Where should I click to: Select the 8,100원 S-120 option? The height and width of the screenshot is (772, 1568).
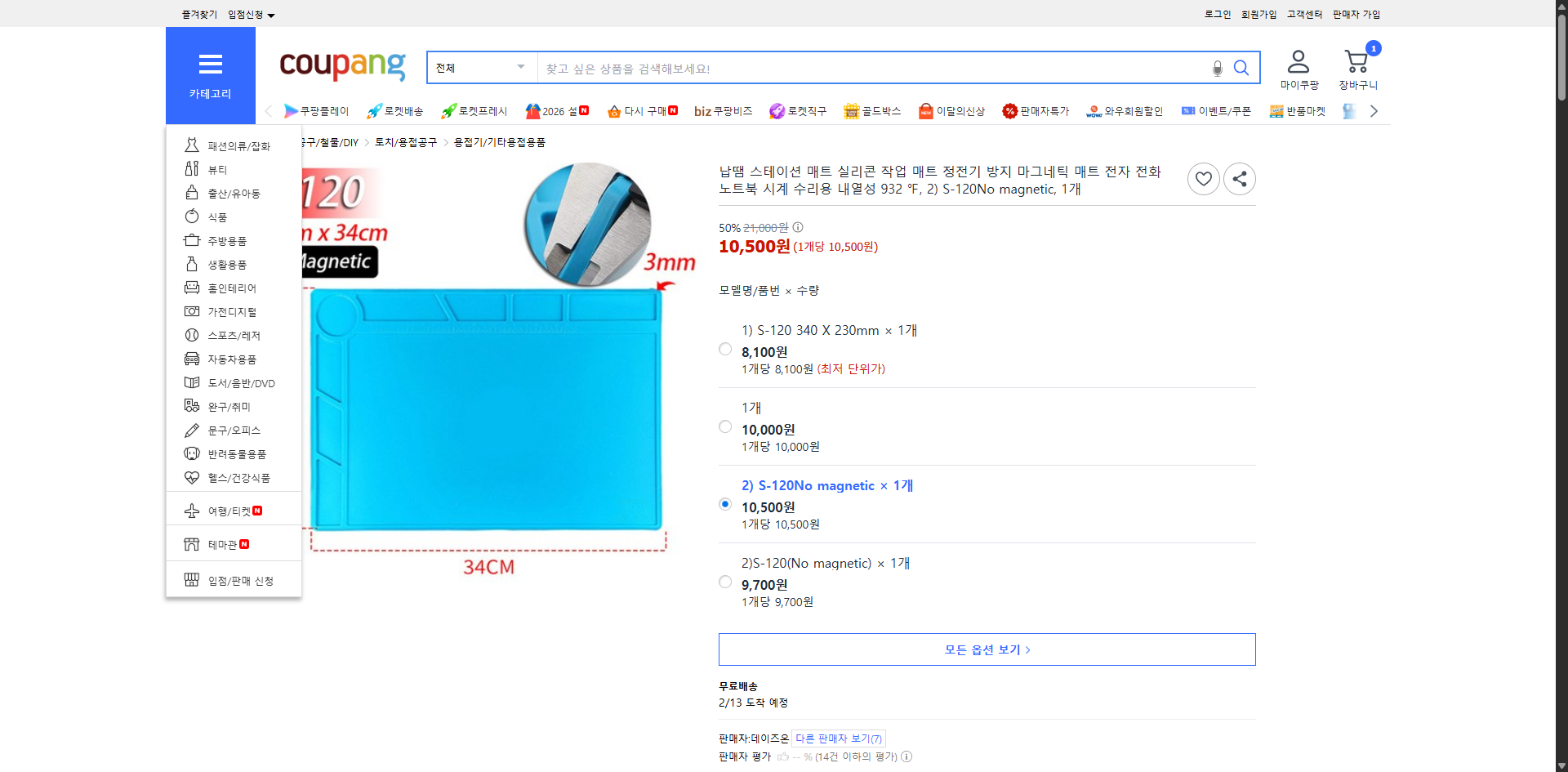point(725,349)
